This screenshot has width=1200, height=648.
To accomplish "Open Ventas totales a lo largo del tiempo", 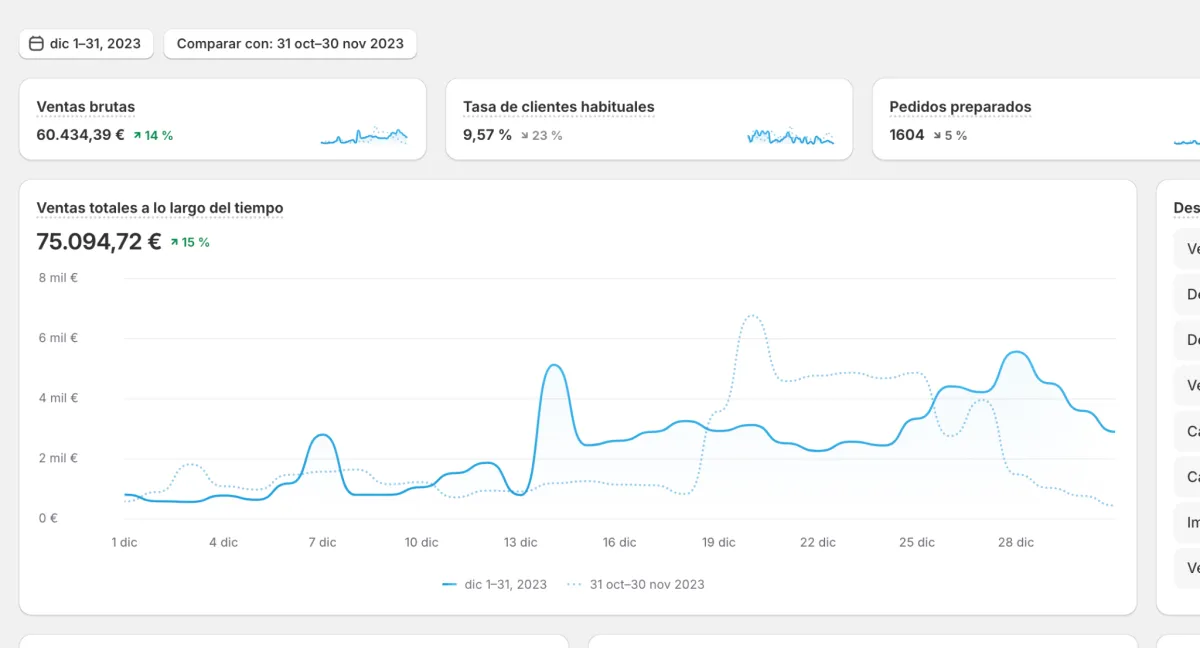I will [160, 208].
